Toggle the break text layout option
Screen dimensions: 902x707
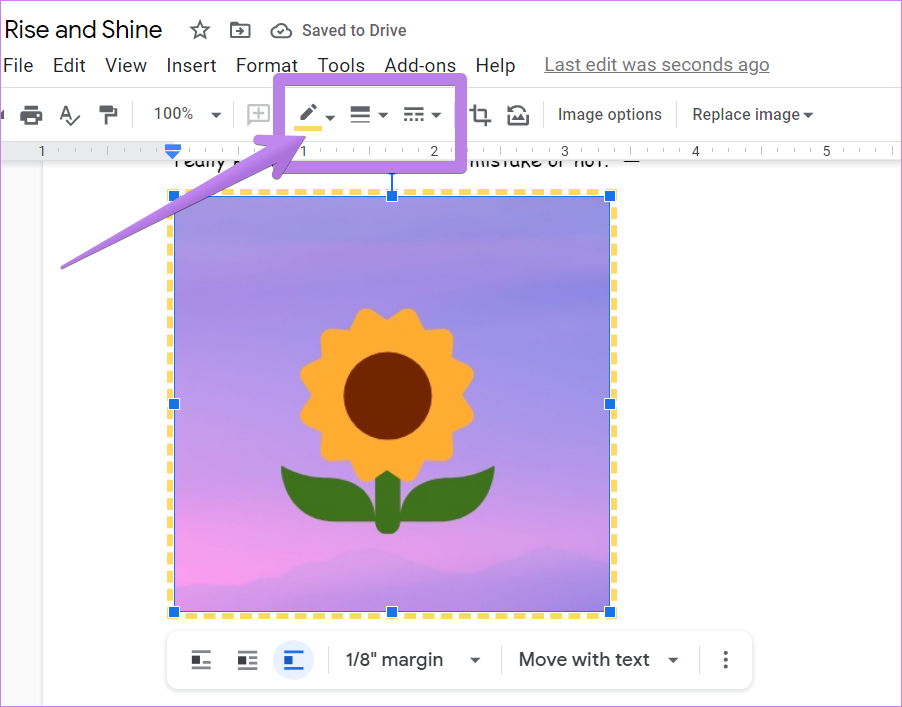tap(293, 660)
